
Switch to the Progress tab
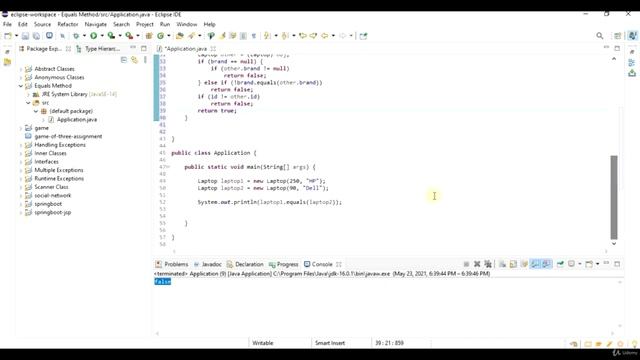tap(283, 264)
